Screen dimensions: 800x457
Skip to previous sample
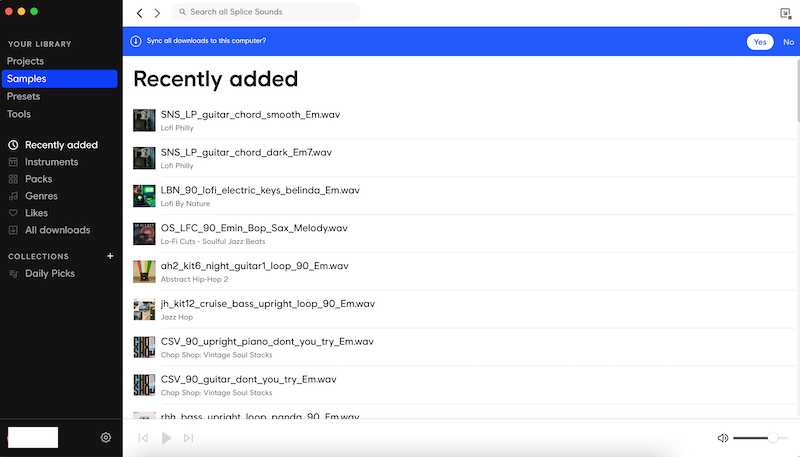pos(143,438)
